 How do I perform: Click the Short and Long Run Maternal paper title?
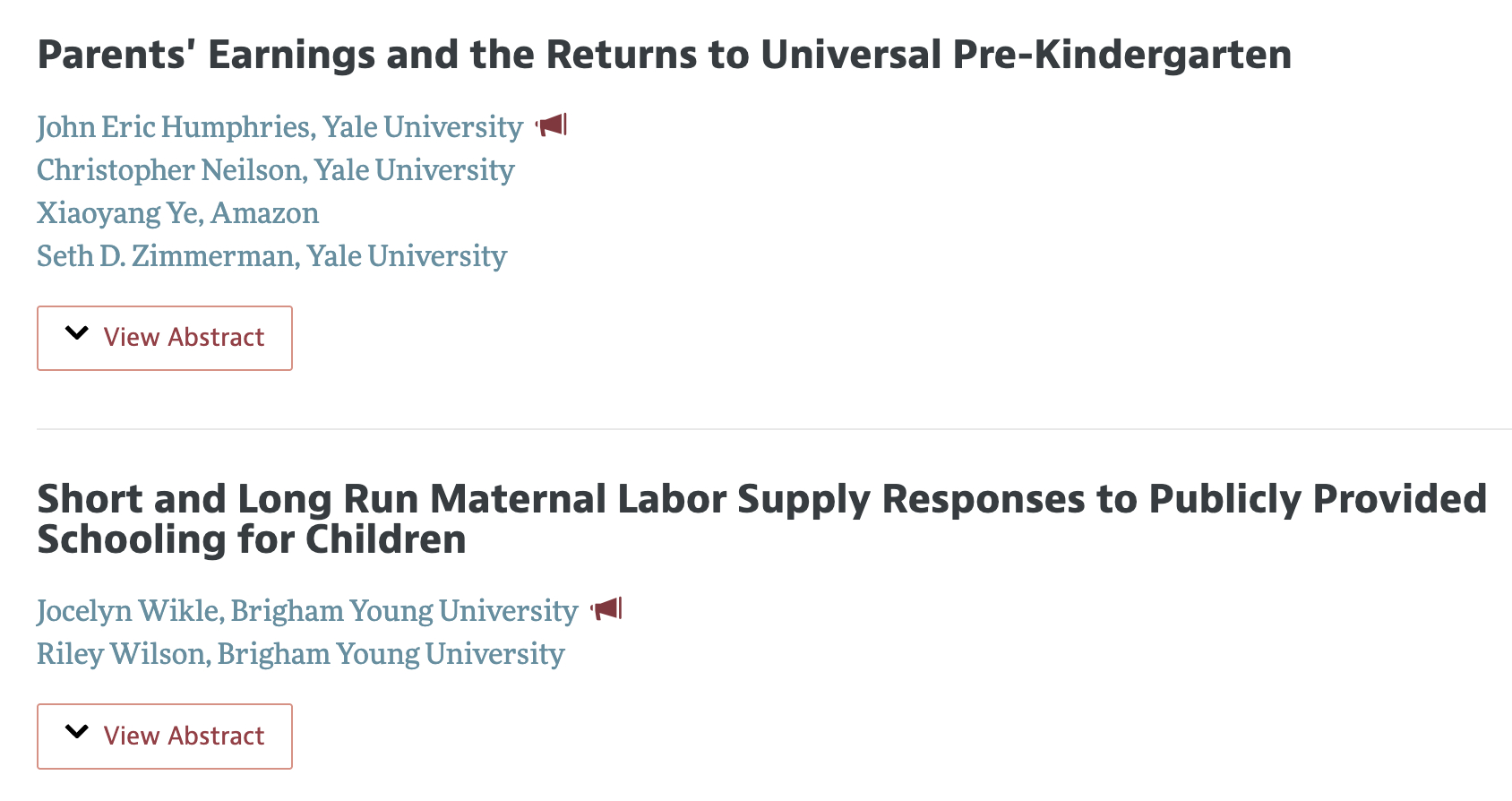pyautogui.click(x=761, y=519)
